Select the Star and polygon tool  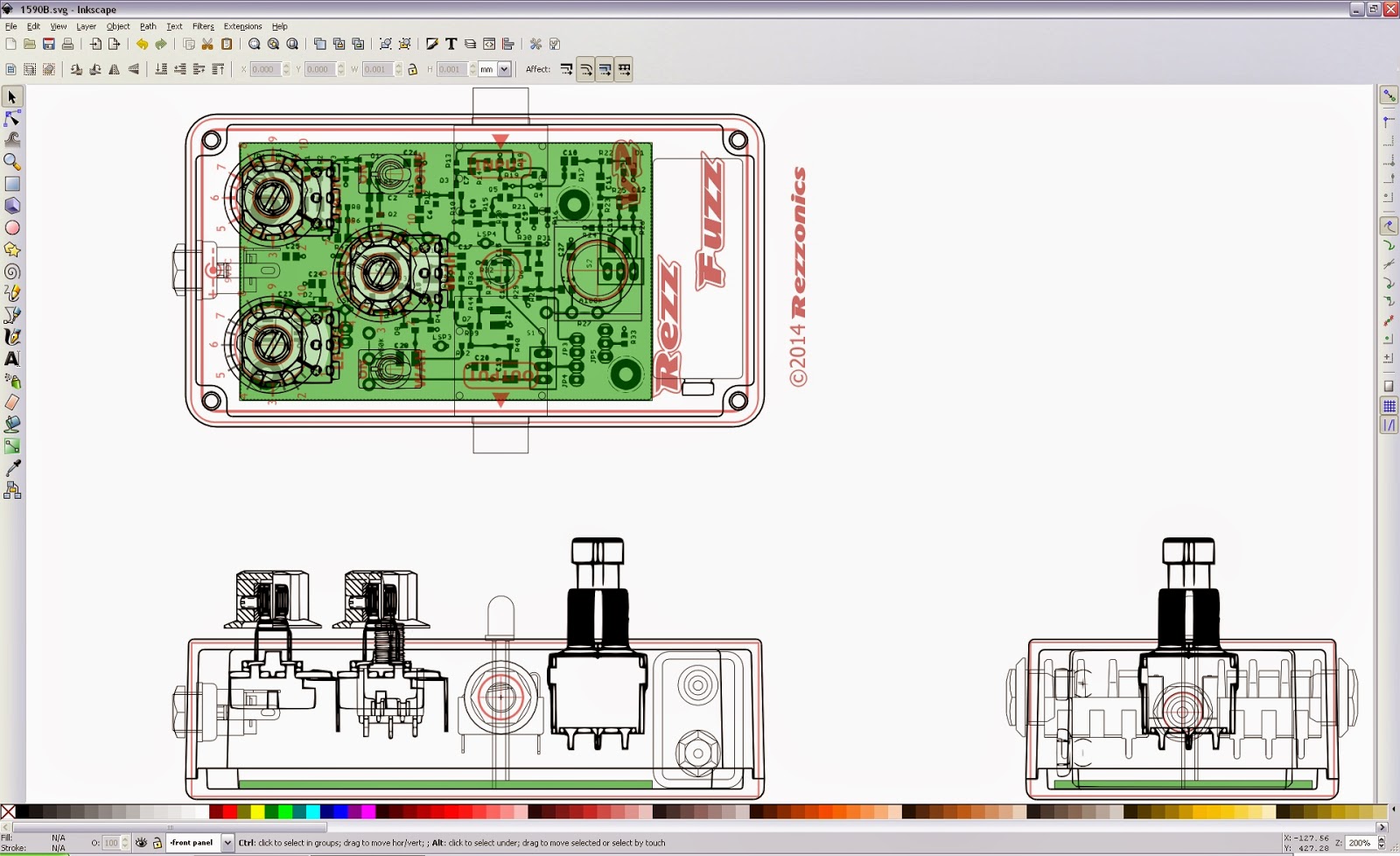pos(12,249)
